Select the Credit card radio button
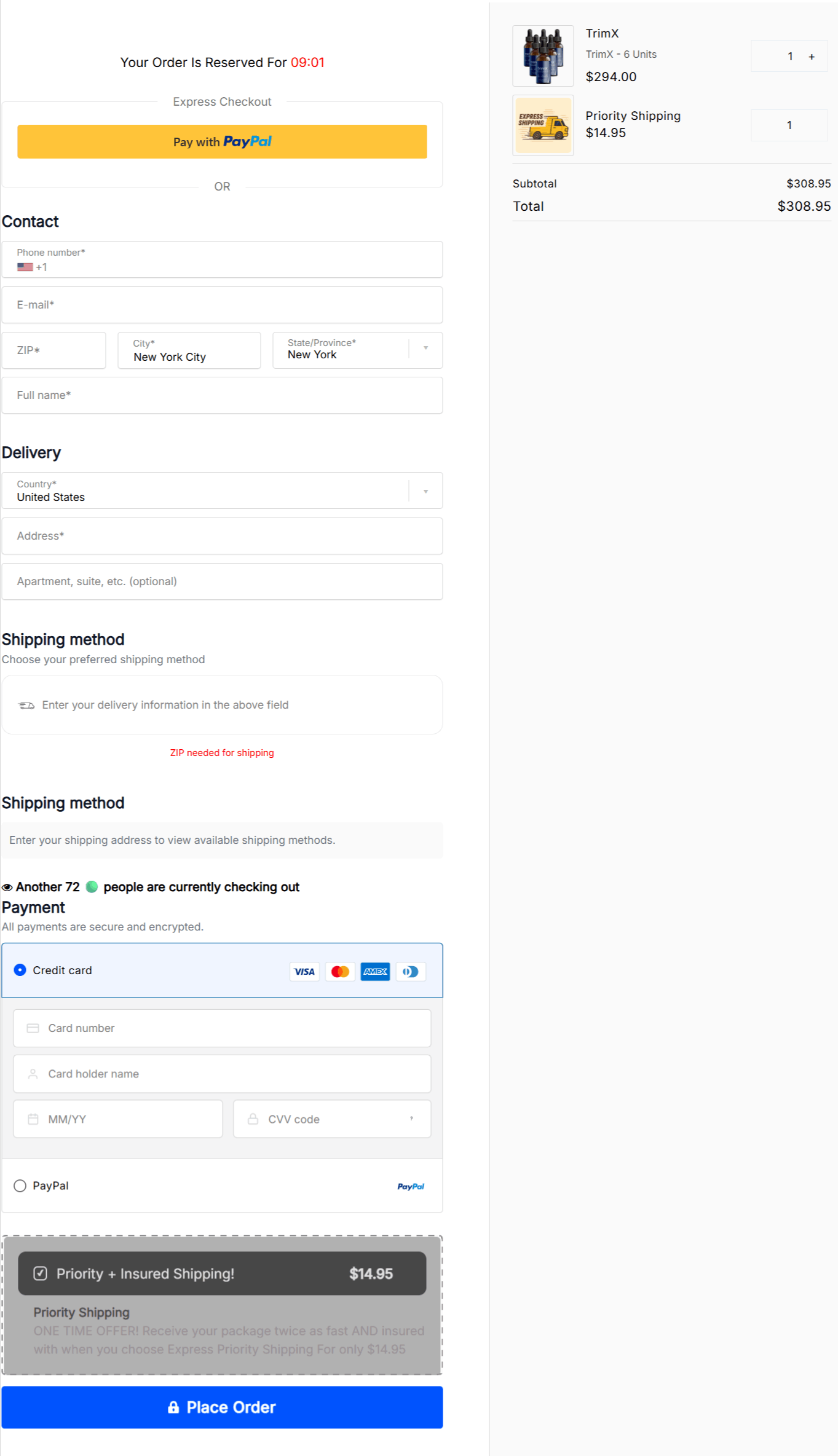This screenshot has width=838, height=1456. click(x=20, y=970)
